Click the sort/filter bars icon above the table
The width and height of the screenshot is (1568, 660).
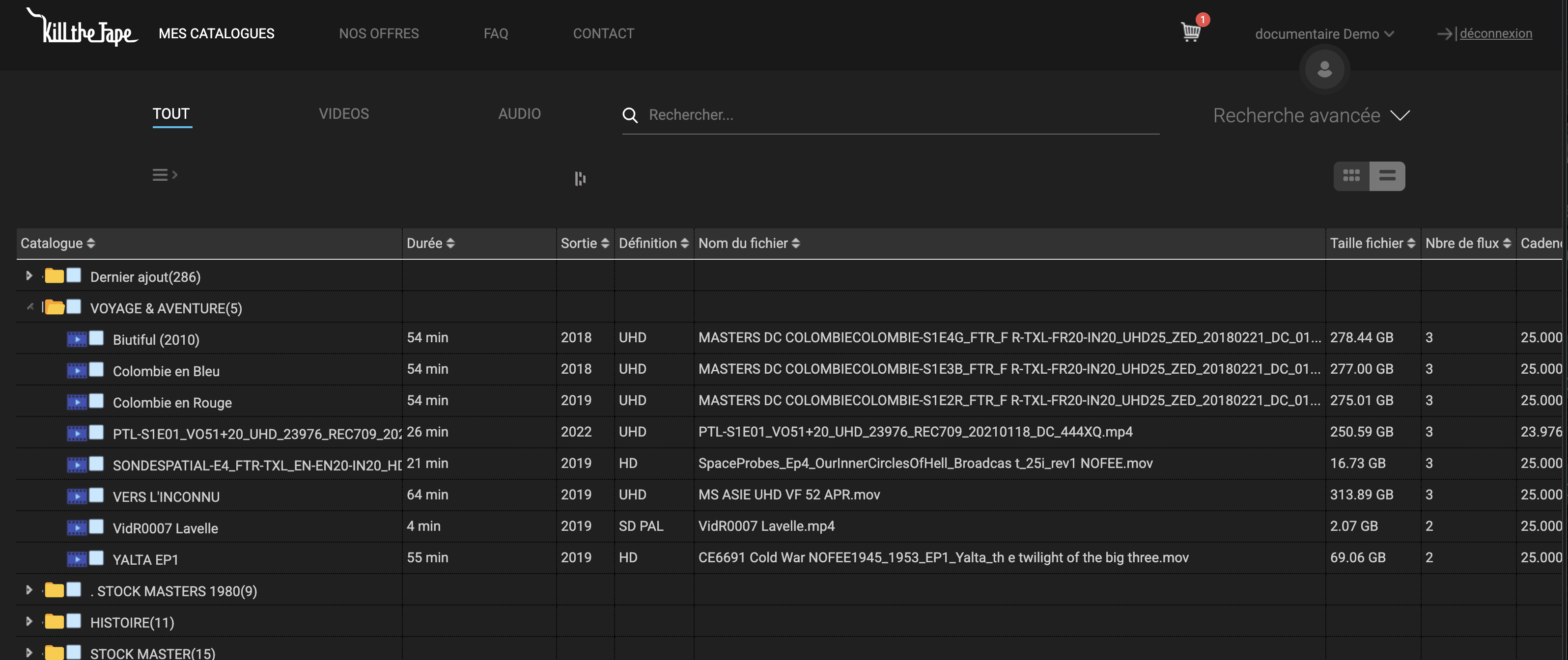click(x=580, y=178)
